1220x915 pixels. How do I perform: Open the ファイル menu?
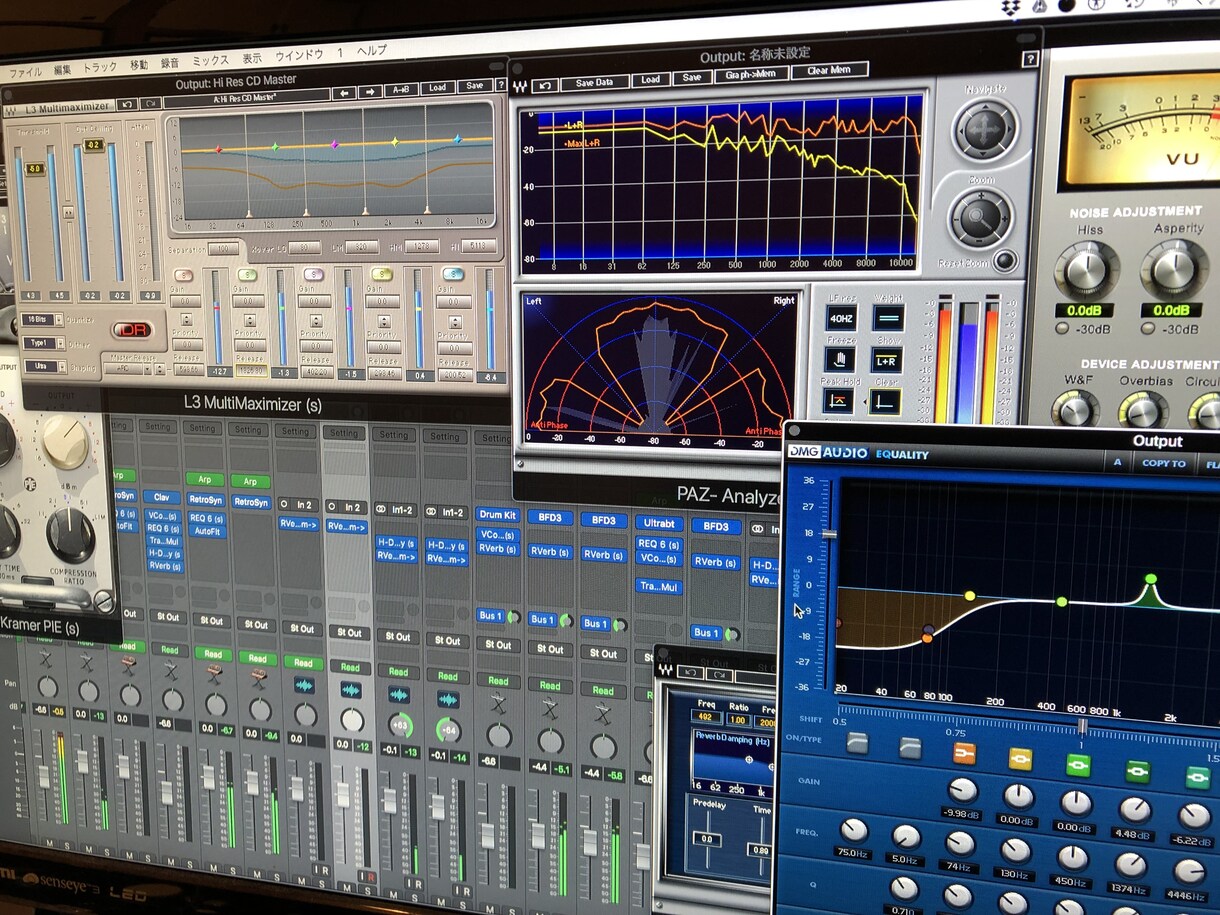pos(25,72)
